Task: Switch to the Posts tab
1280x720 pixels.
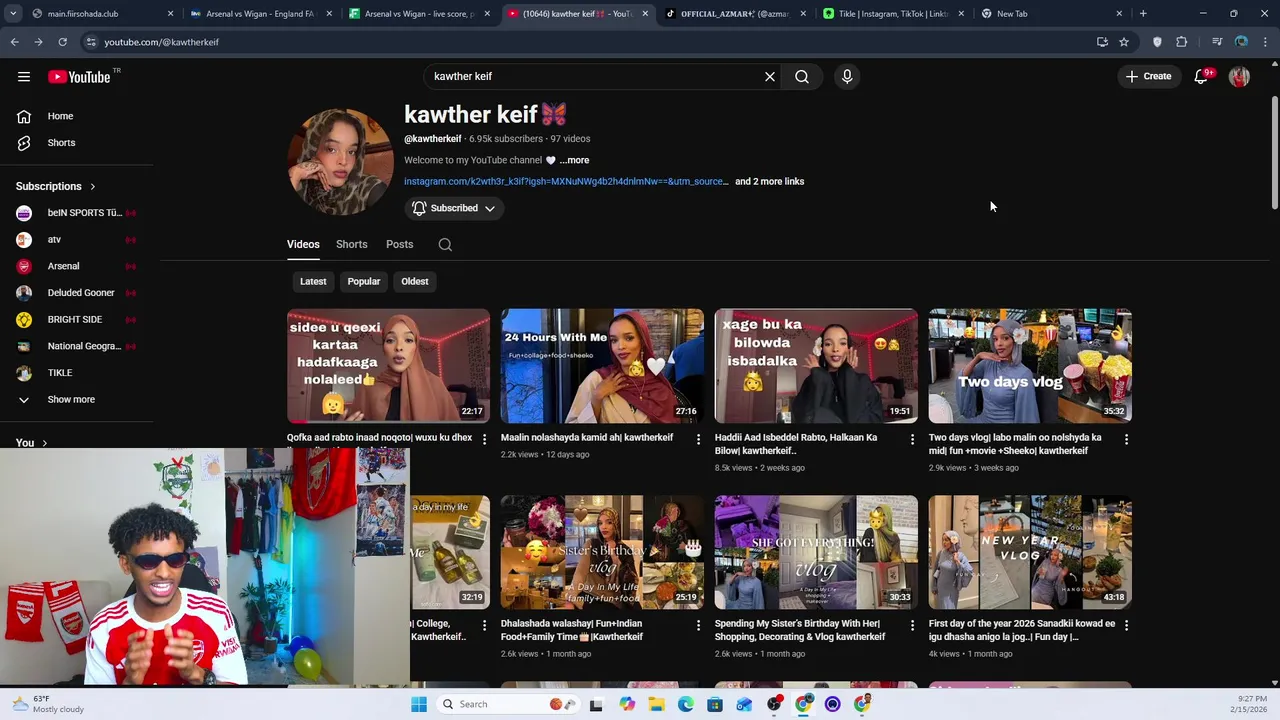Action: pyautogui.click(x=400, y=244)
